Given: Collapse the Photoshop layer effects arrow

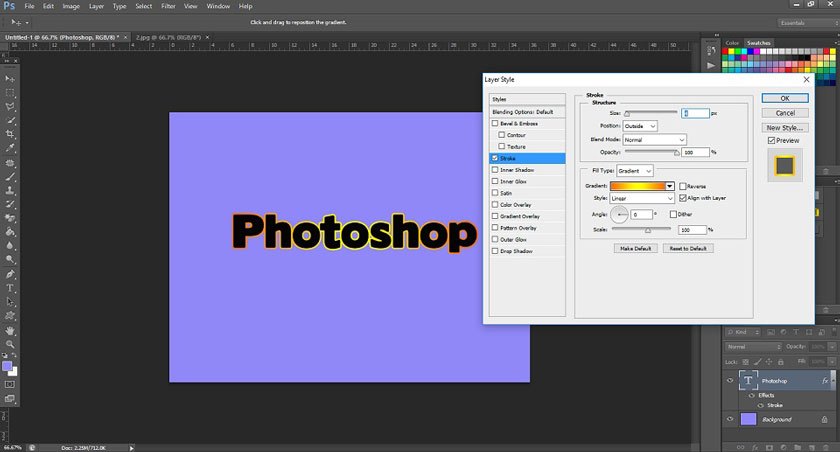Looking at the screenshot, I should click(x=832, y=381).
